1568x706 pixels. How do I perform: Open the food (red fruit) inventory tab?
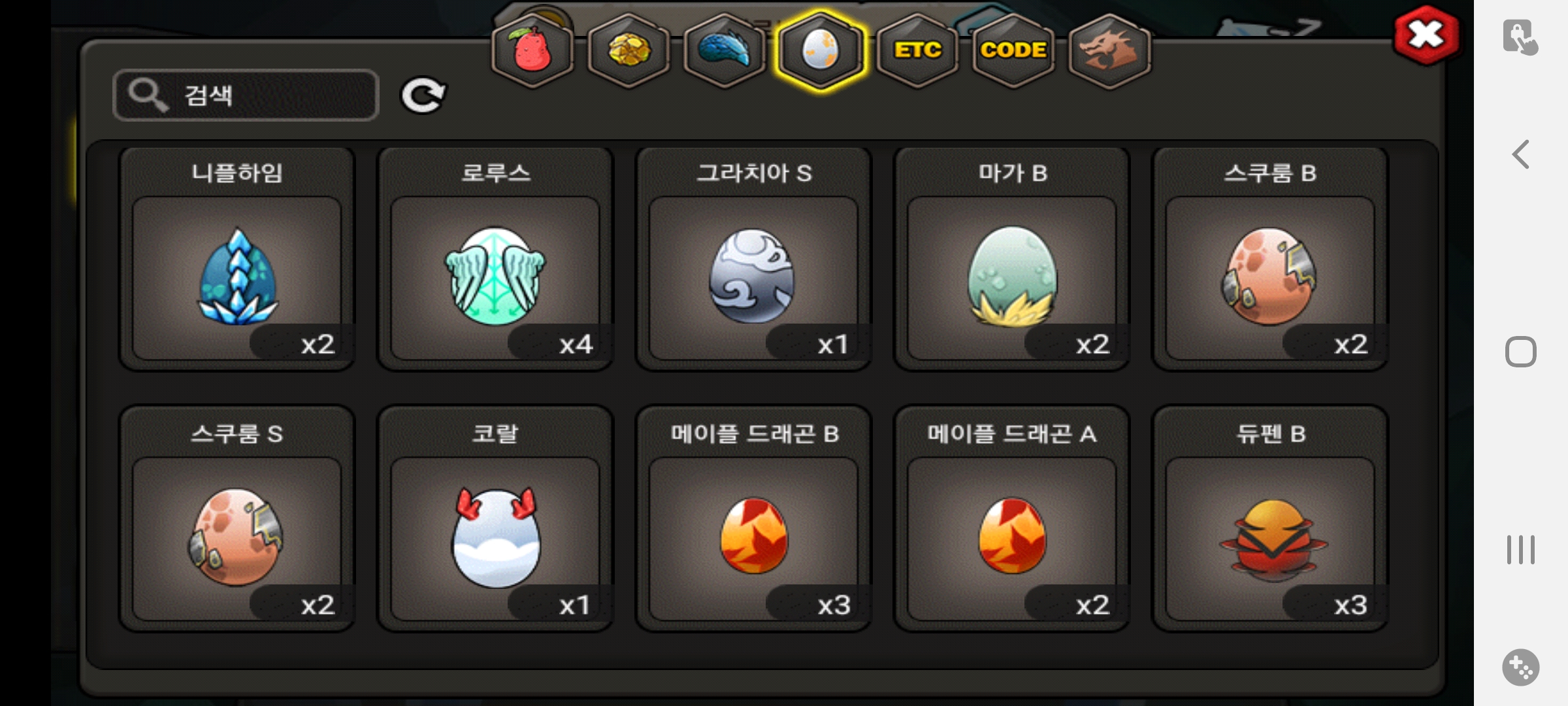pyautogui.click(x=532, y=50)
